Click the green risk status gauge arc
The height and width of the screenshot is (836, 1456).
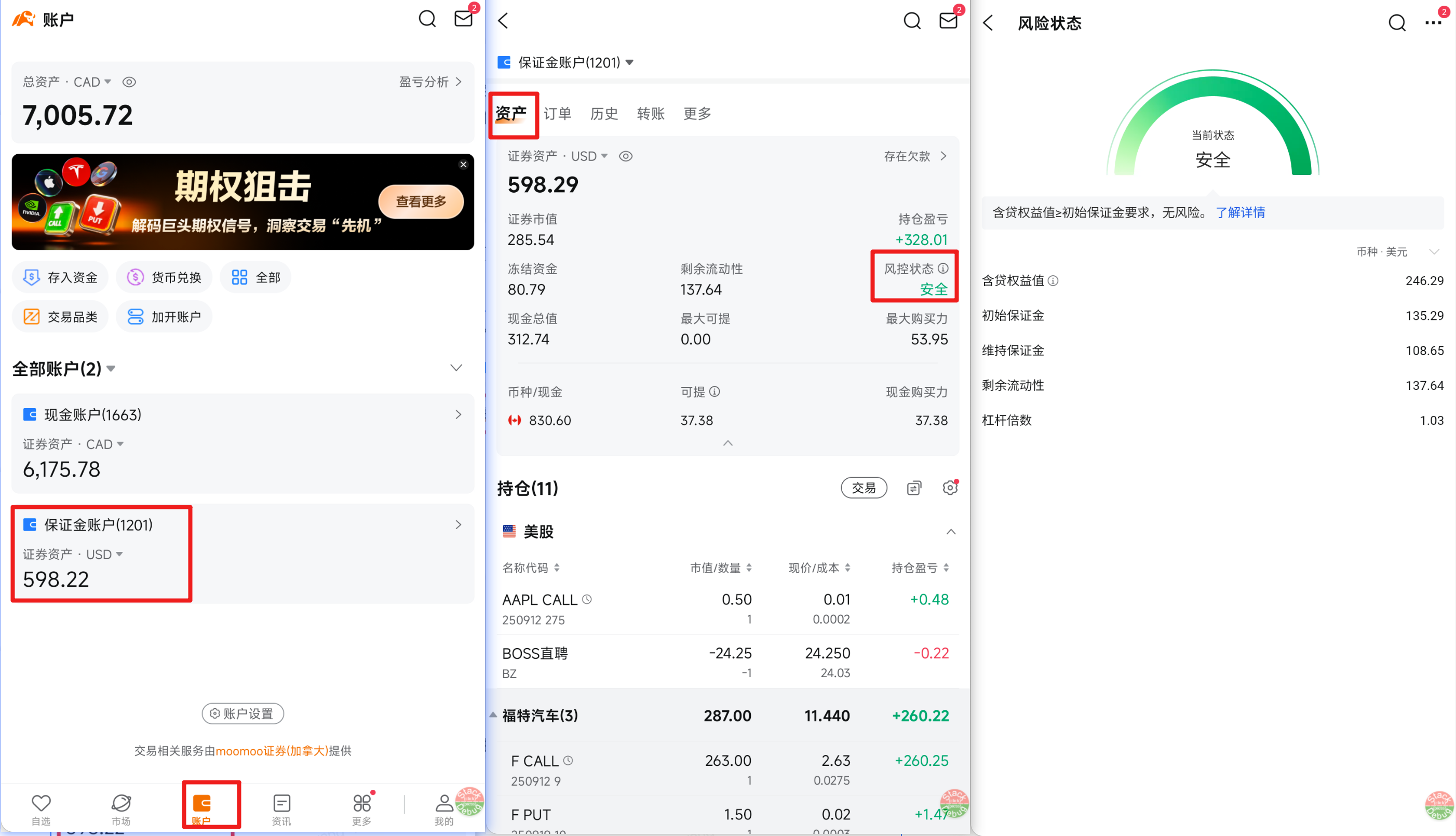(1212, 86)
